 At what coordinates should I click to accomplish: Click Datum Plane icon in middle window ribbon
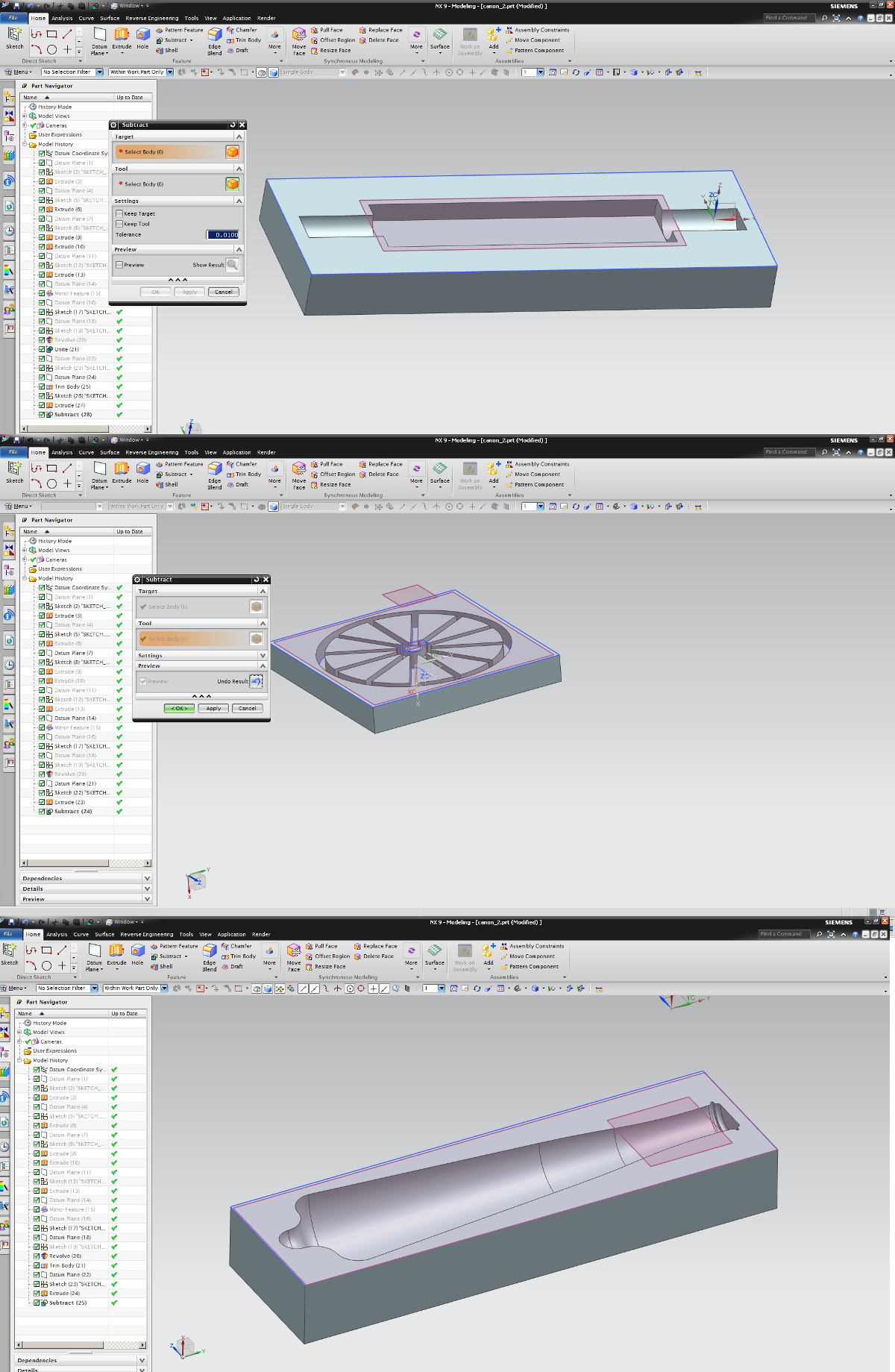pos(99,474)
